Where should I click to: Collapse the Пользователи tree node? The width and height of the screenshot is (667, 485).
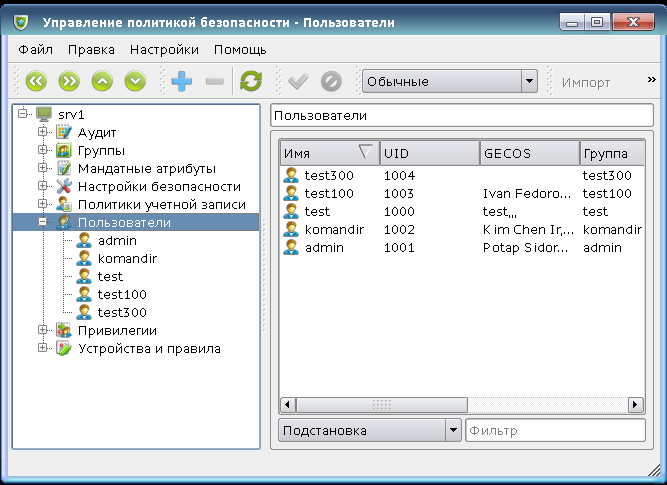43,222
